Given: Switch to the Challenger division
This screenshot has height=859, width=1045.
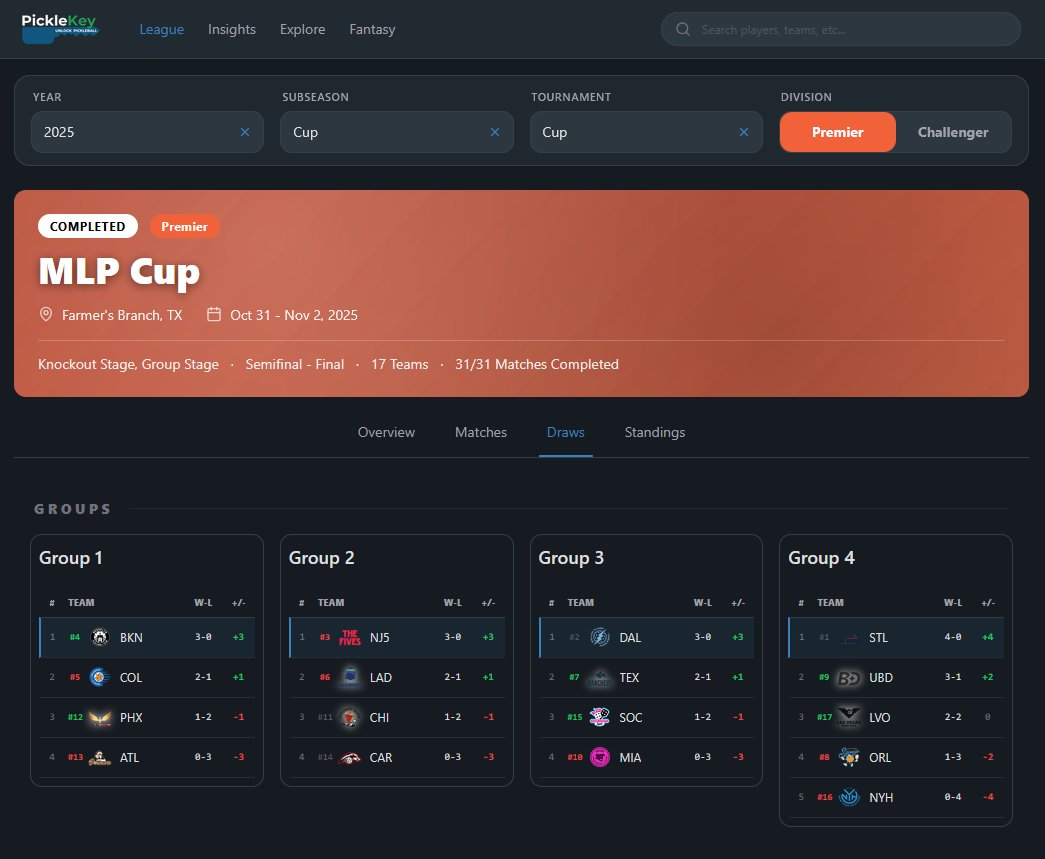Looking at the screenshot, I should (x=953, y=132).
